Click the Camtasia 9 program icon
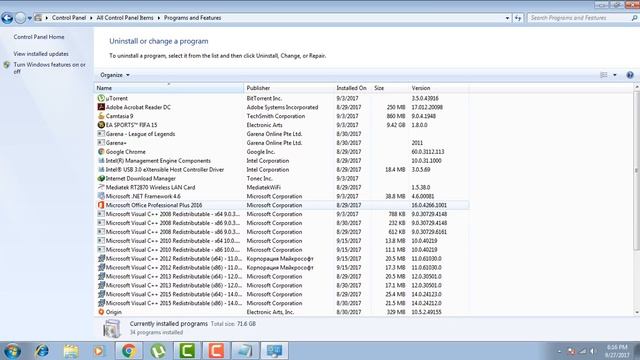This screenshot has width=640, height=360. click(101, 116)
